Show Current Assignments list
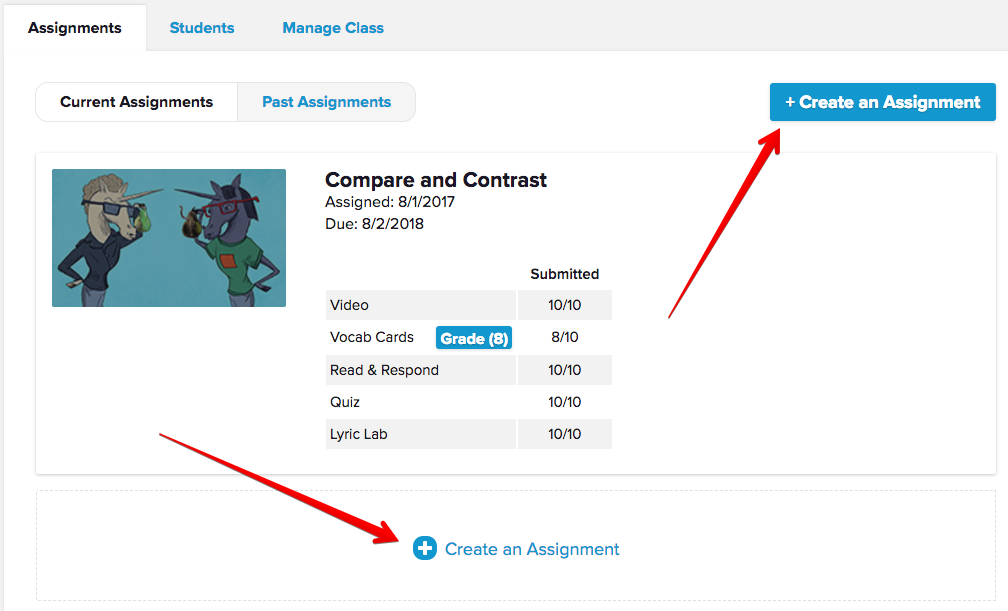 (x=136, y=102)
